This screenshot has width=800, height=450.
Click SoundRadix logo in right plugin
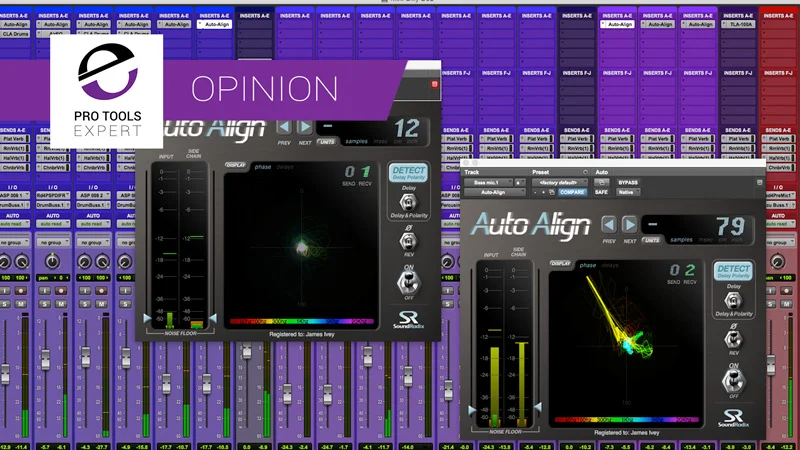[x=733, y=418]
